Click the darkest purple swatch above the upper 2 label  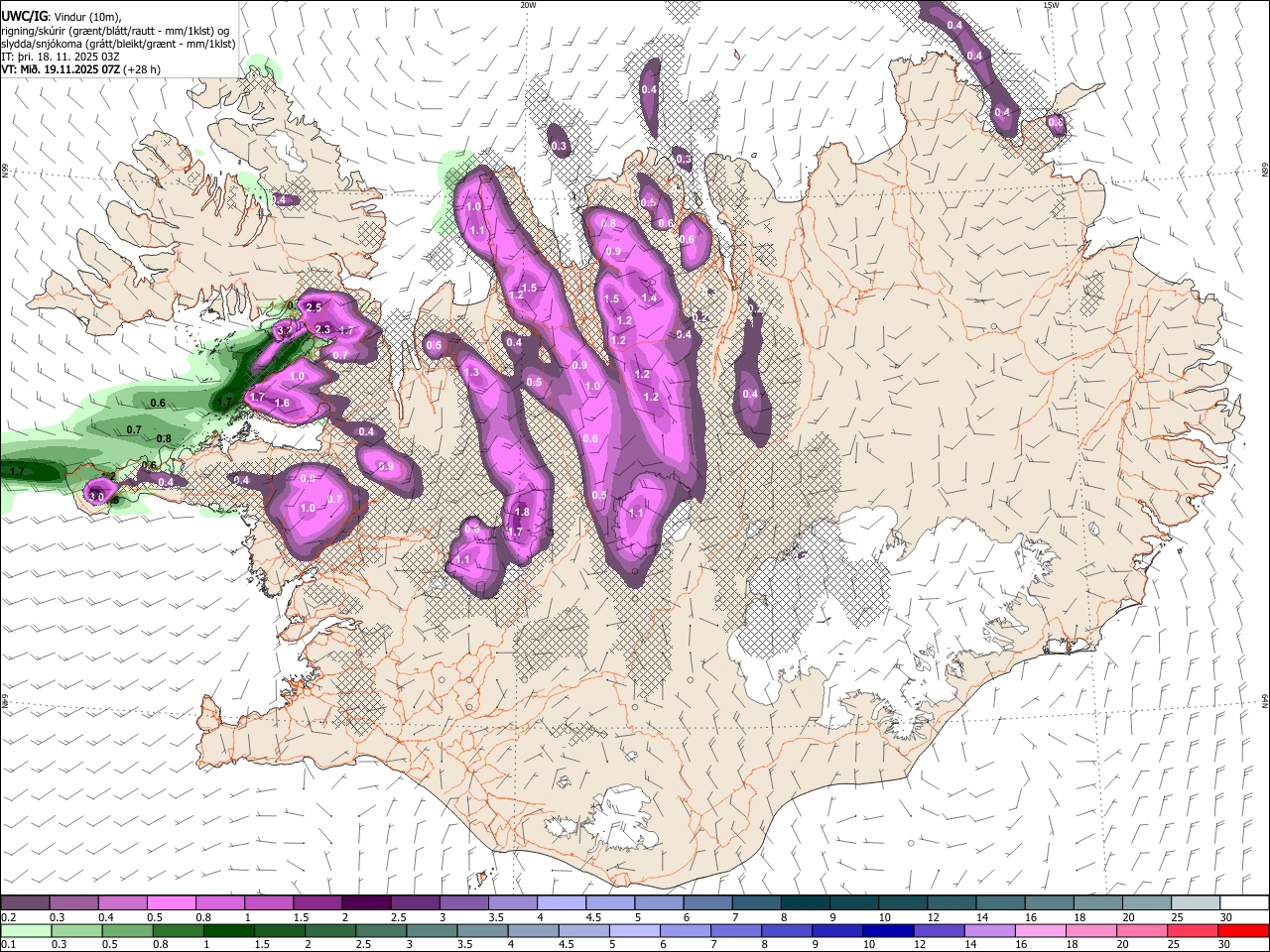tap(366, 902)
